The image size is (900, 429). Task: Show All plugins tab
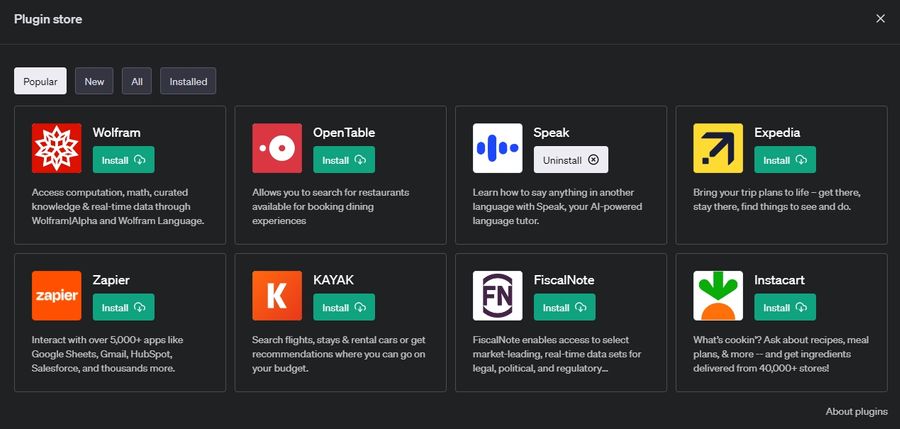click(x=137, y=82)
